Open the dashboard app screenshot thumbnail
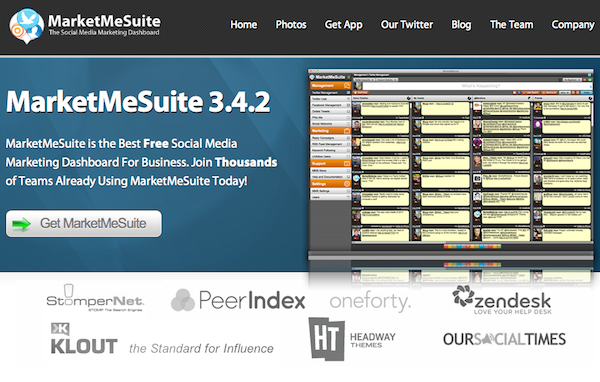Screen dimensions: 600x382 tap(451, 165)
